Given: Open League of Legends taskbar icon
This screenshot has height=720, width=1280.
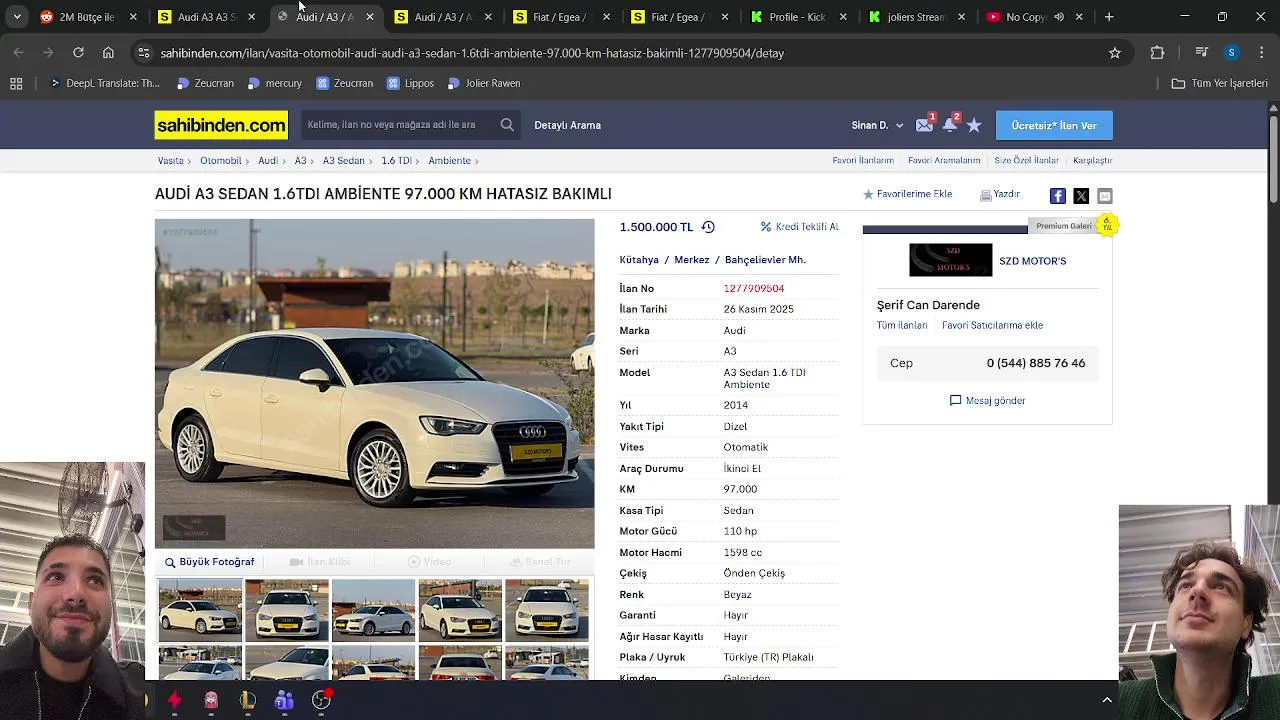Looking at the screenshot, I should 248,701.
